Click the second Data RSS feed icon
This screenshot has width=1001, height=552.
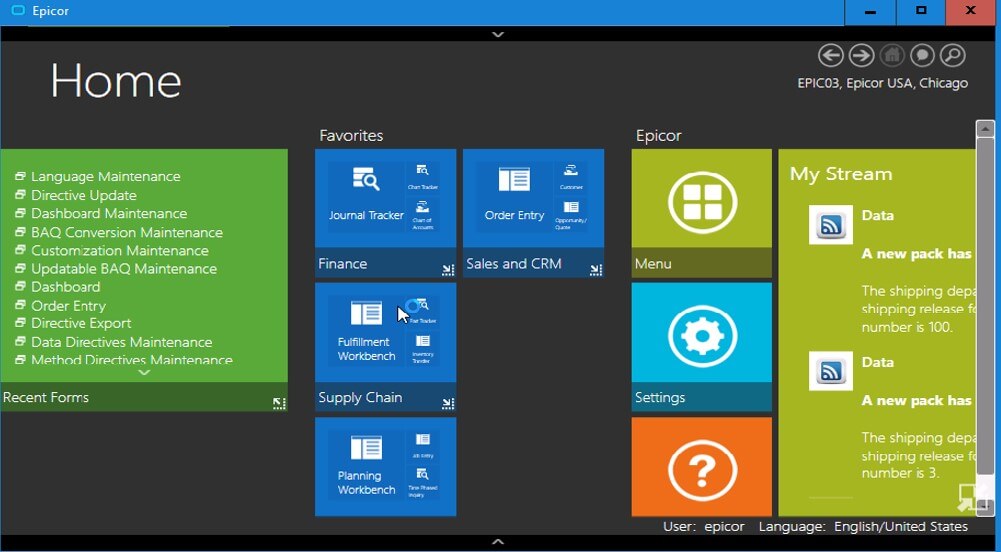click(831, 371)
